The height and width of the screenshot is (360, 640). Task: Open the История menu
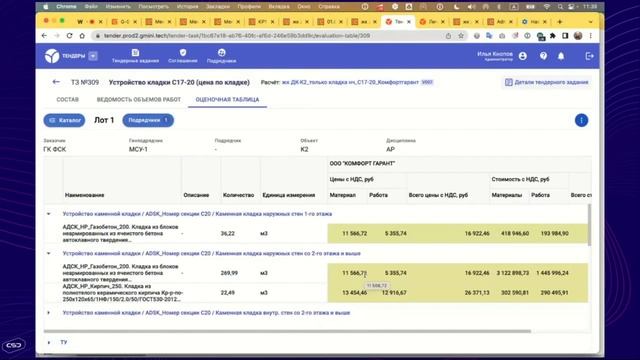[188, 7]
